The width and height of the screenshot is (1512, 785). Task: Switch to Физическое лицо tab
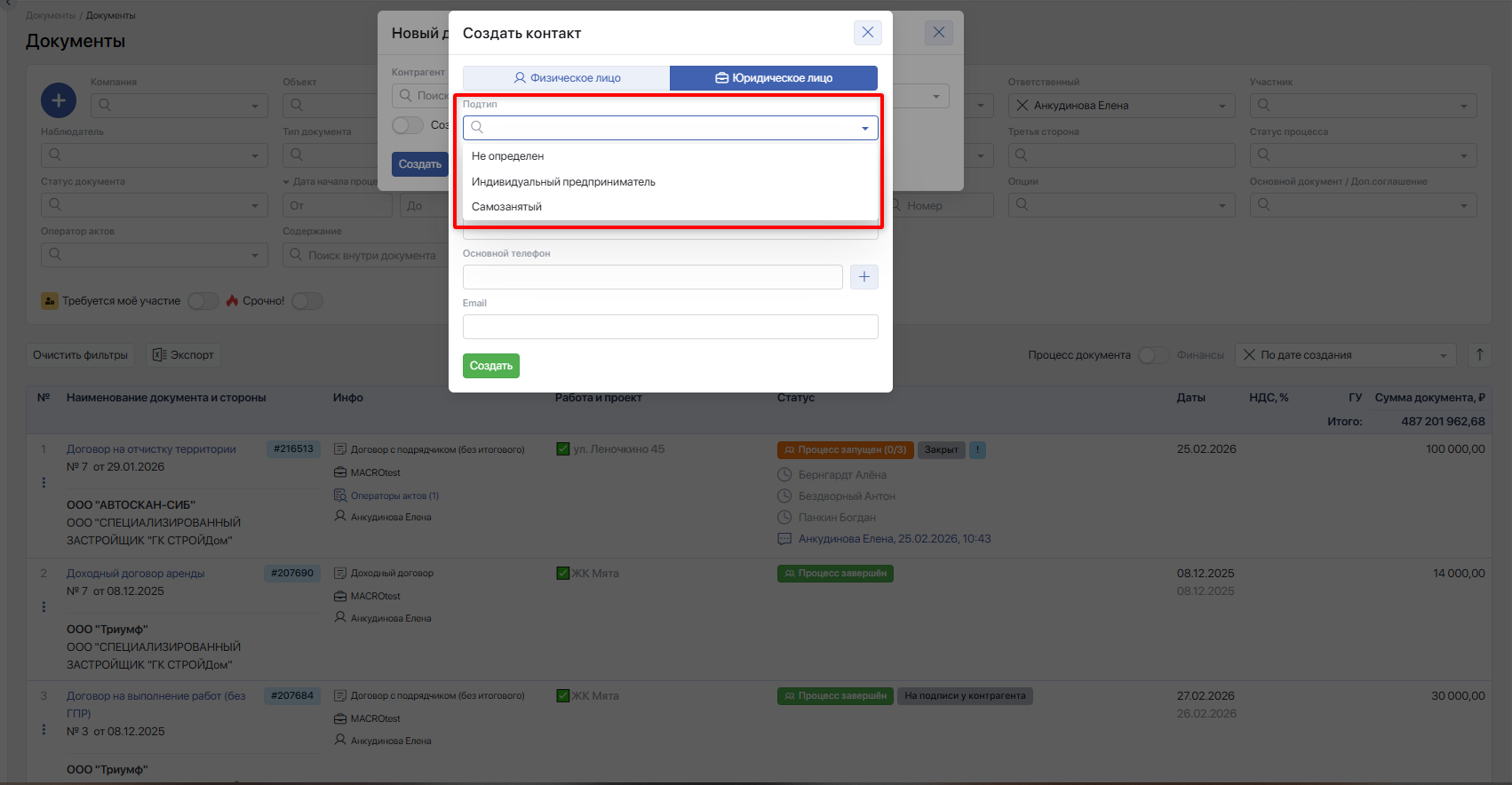tap(567, 78)
